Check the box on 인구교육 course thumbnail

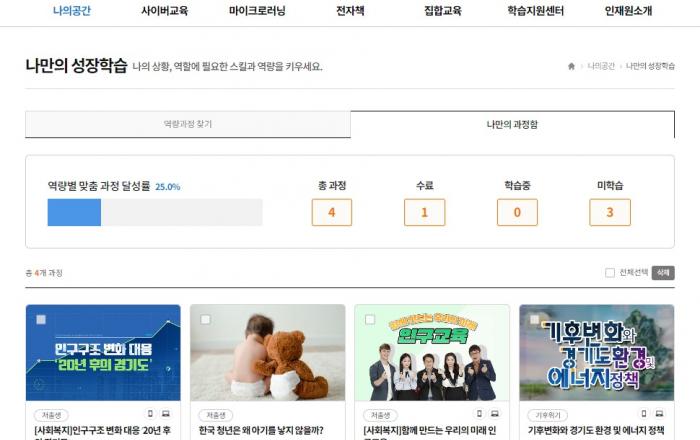[x=370, y=320]
